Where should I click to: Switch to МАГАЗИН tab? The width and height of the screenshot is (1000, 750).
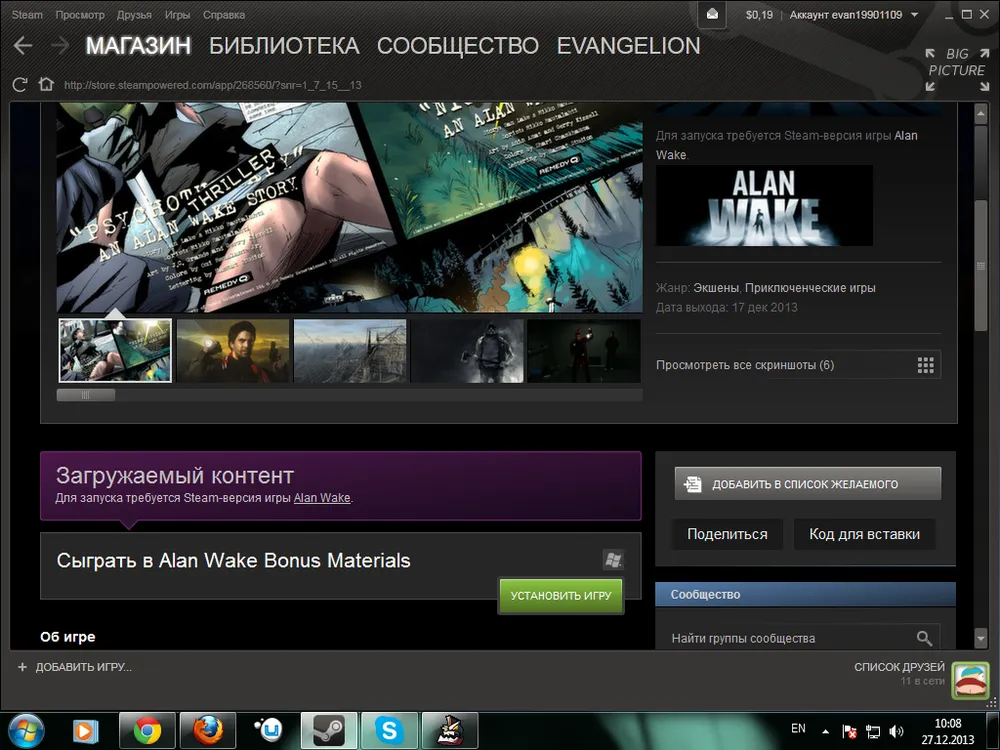[x=138, y=45]
